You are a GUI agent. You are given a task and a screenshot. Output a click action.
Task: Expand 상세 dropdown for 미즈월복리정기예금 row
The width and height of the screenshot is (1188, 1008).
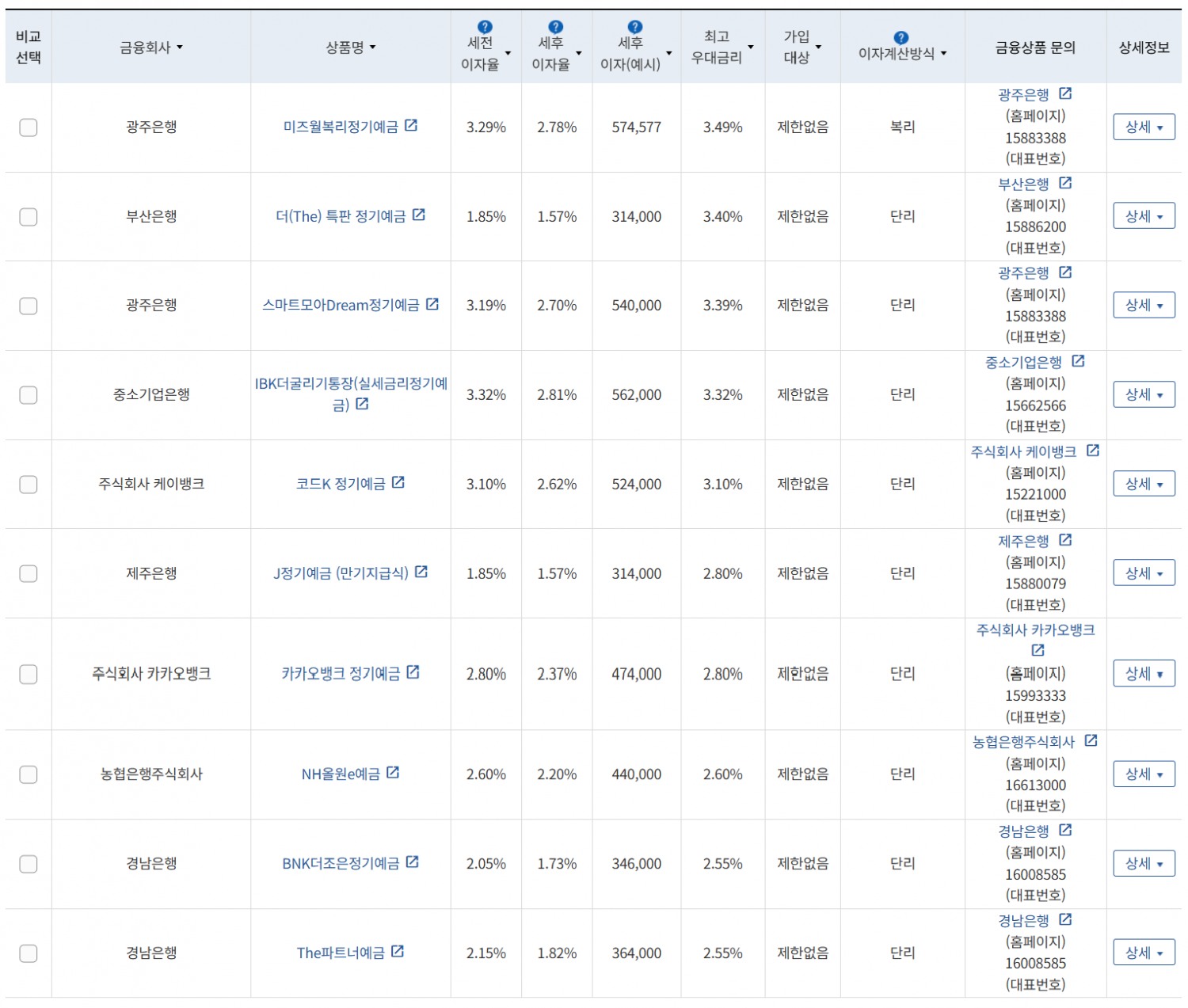(x=1144, y=127)
